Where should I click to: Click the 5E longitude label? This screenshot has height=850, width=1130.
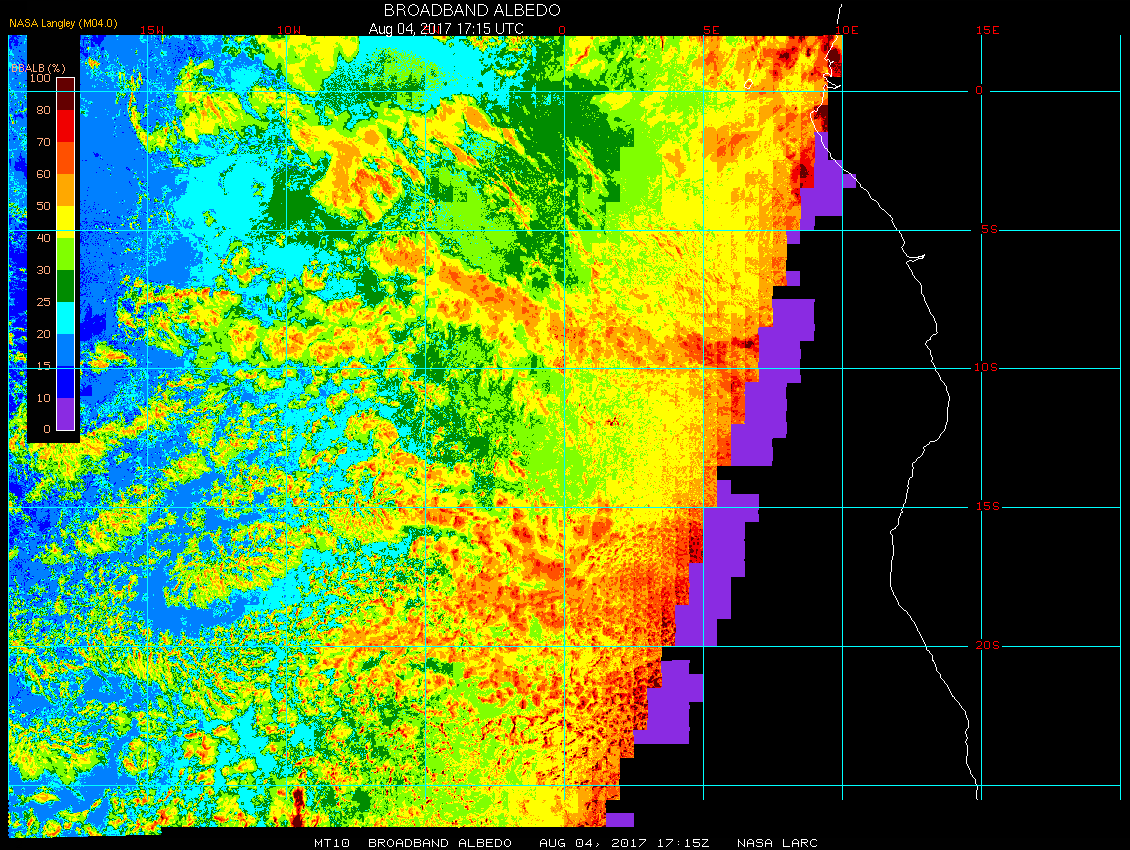tap(711, 30)
